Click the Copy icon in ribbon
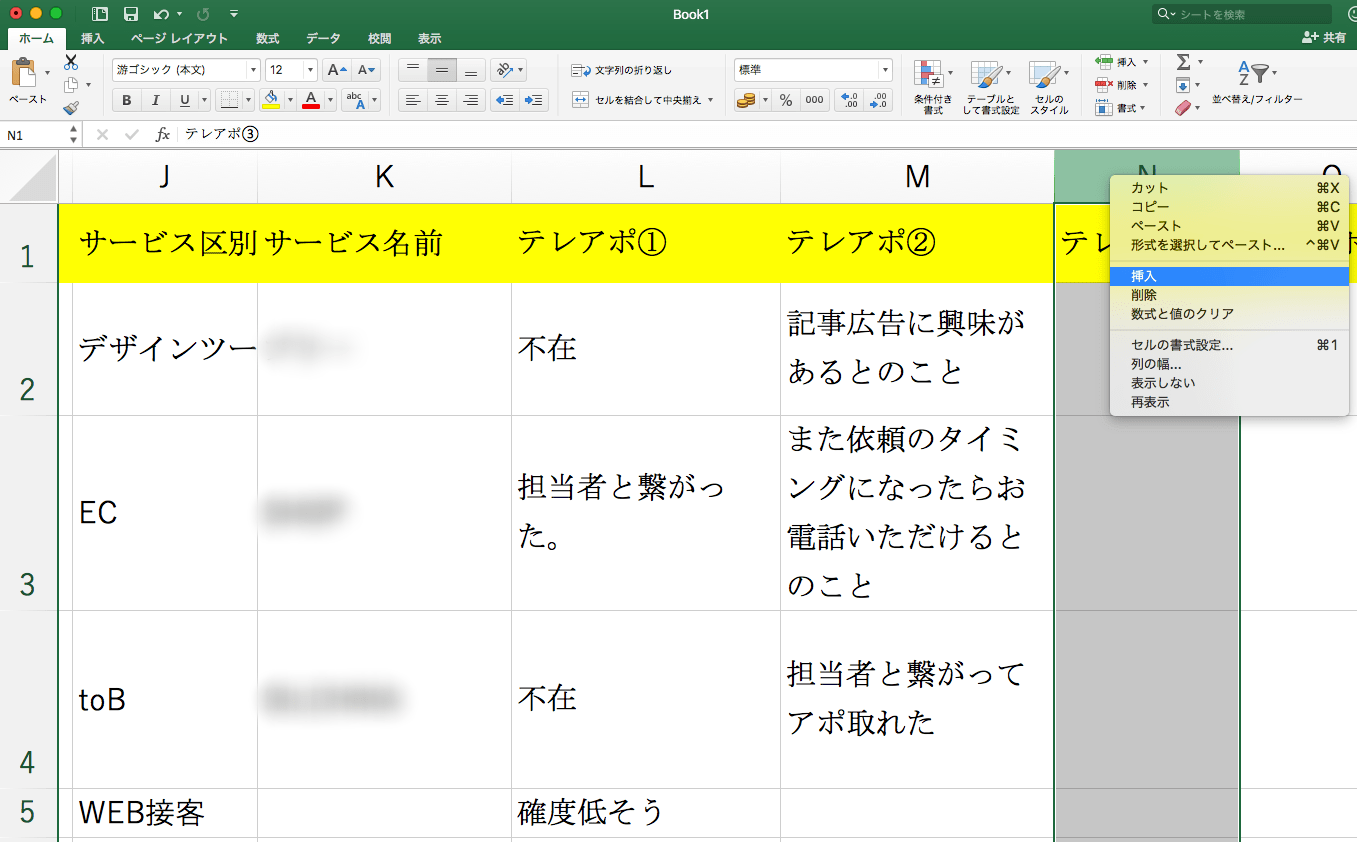This screenshot has height=842, width=1357. [71, 85]
